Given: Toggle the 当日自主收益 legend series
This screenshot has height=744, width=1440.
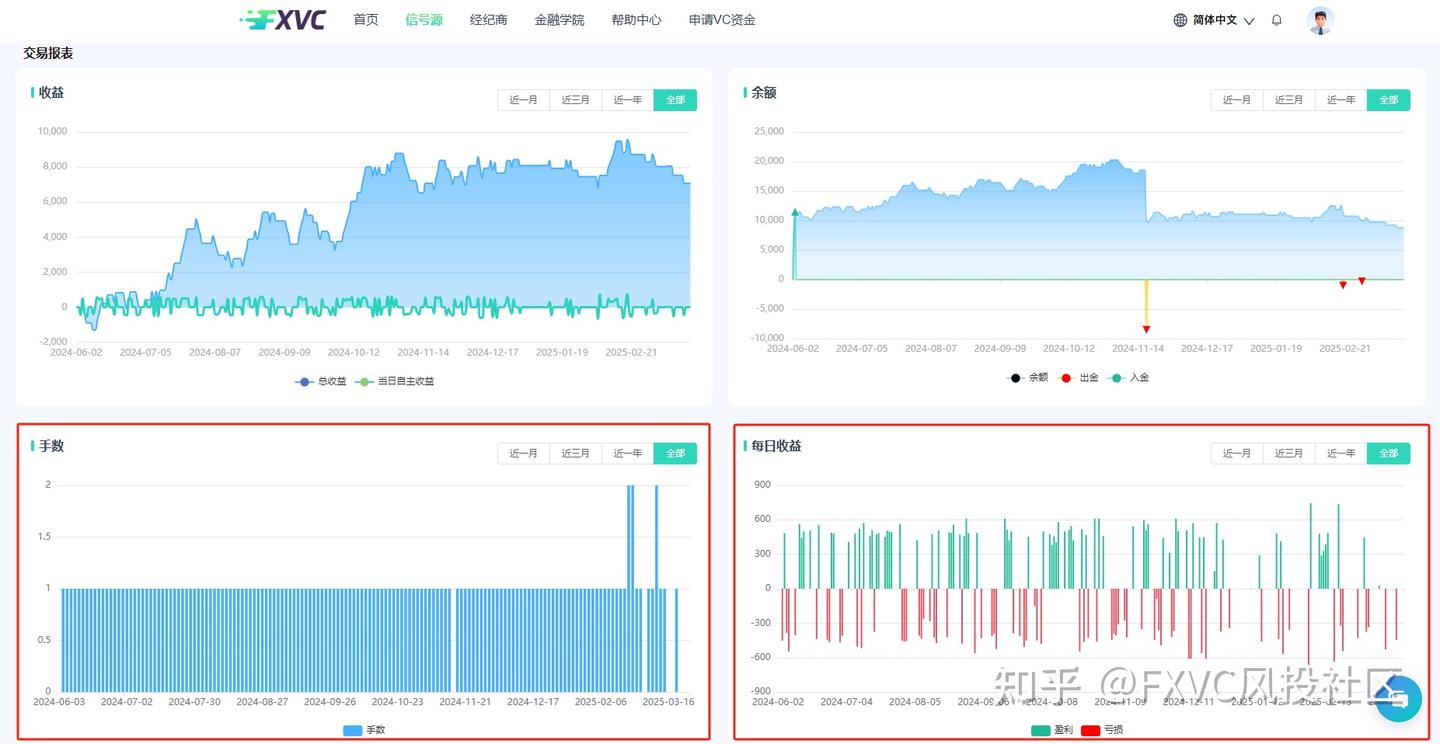Looking at the screenshot, I should 396,381.
